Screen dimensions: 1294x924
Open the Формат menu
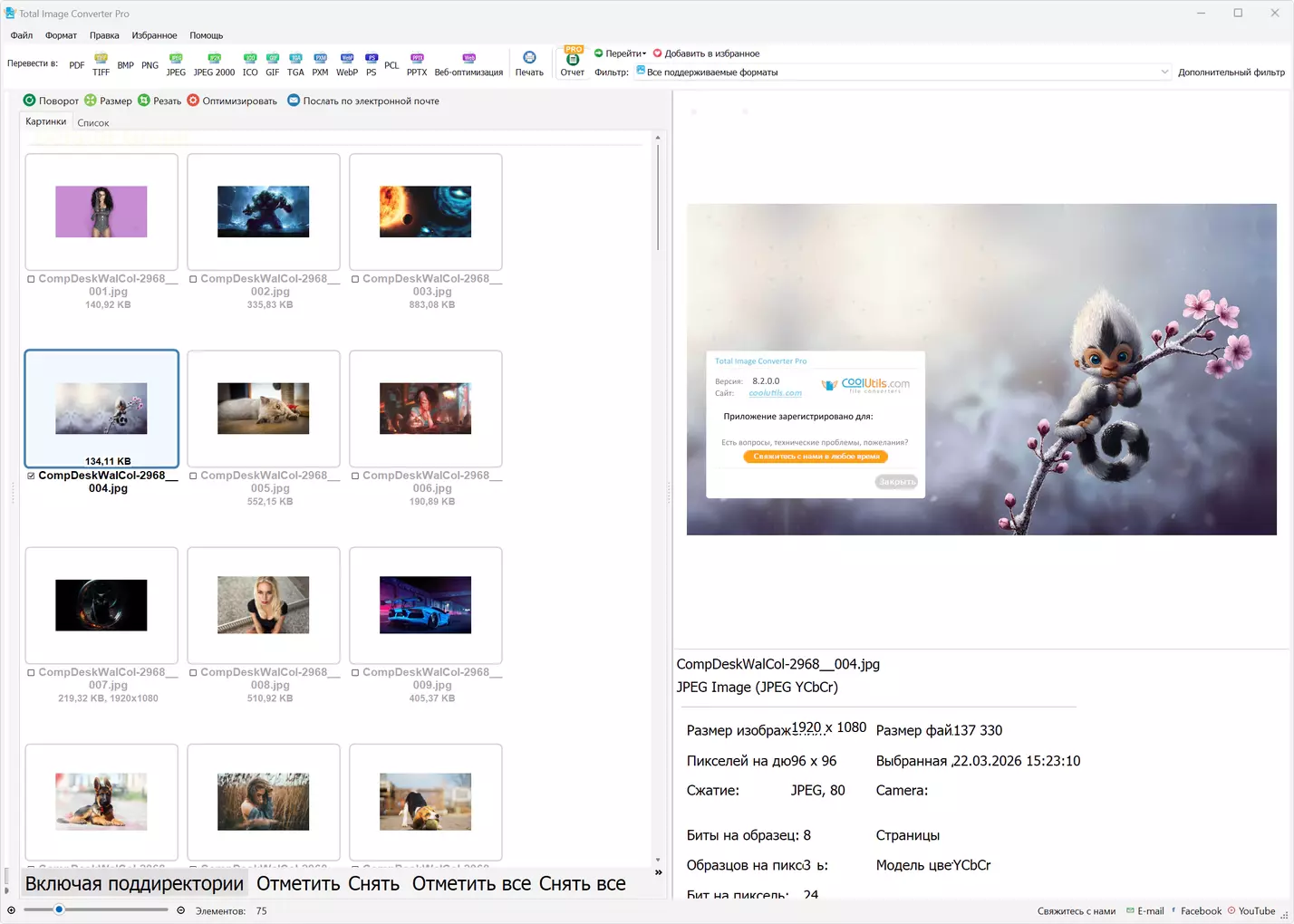pyautogui.click(x=61, y=35)
